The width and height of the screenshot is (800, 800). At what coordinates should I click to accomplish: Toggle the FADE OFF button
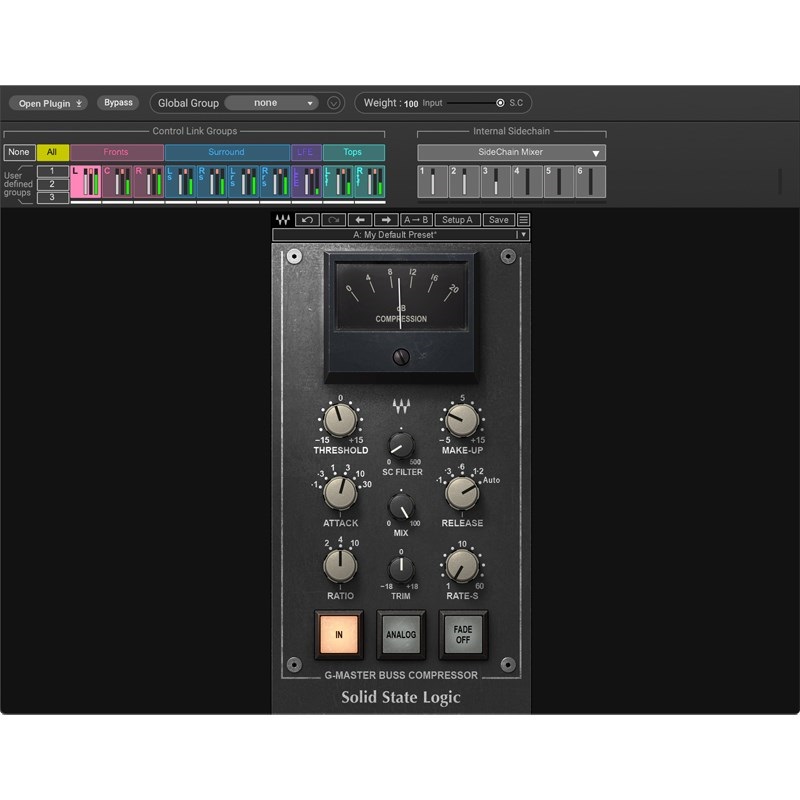click(x=463, y=635)
